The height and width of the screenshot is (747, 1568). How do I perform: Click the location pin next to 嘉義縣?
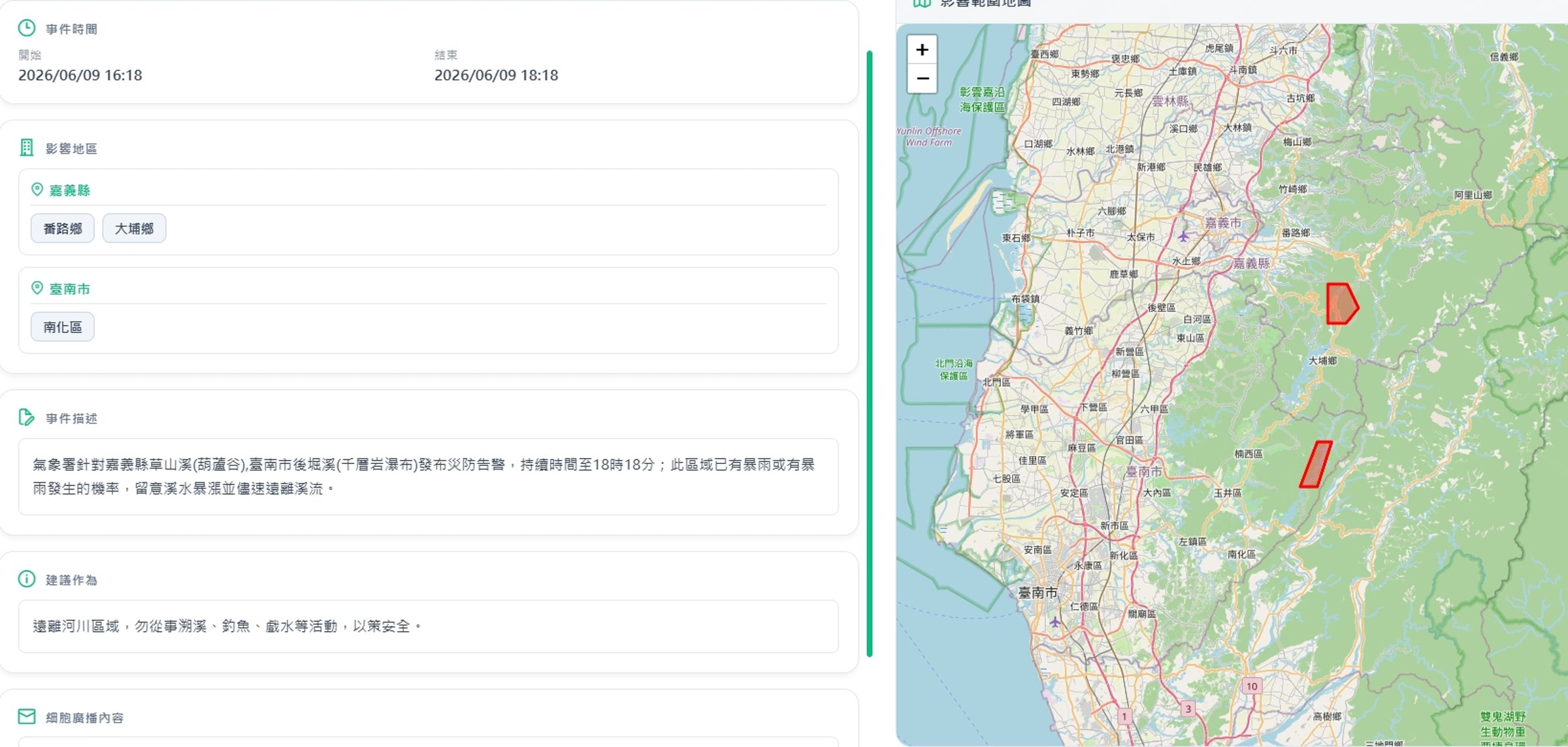tap(37, 190)
